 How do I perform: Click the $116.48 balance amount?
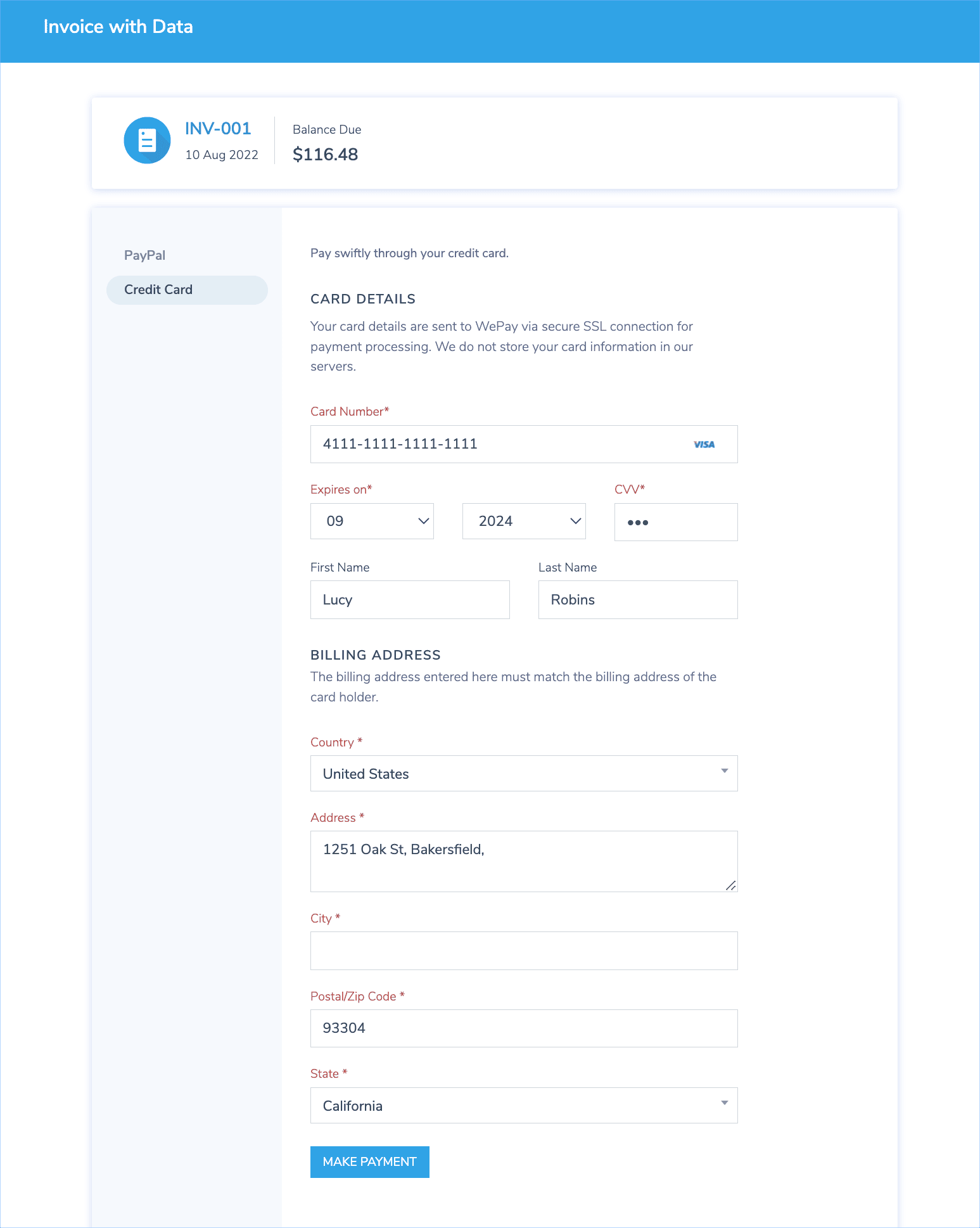click(325, 155)
